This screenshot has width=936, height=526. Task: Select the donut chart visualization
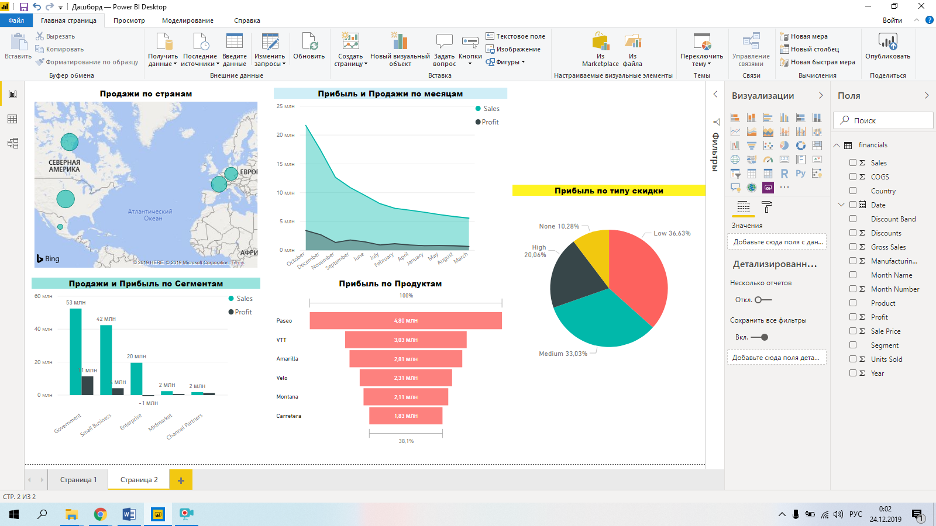point(800,145)
